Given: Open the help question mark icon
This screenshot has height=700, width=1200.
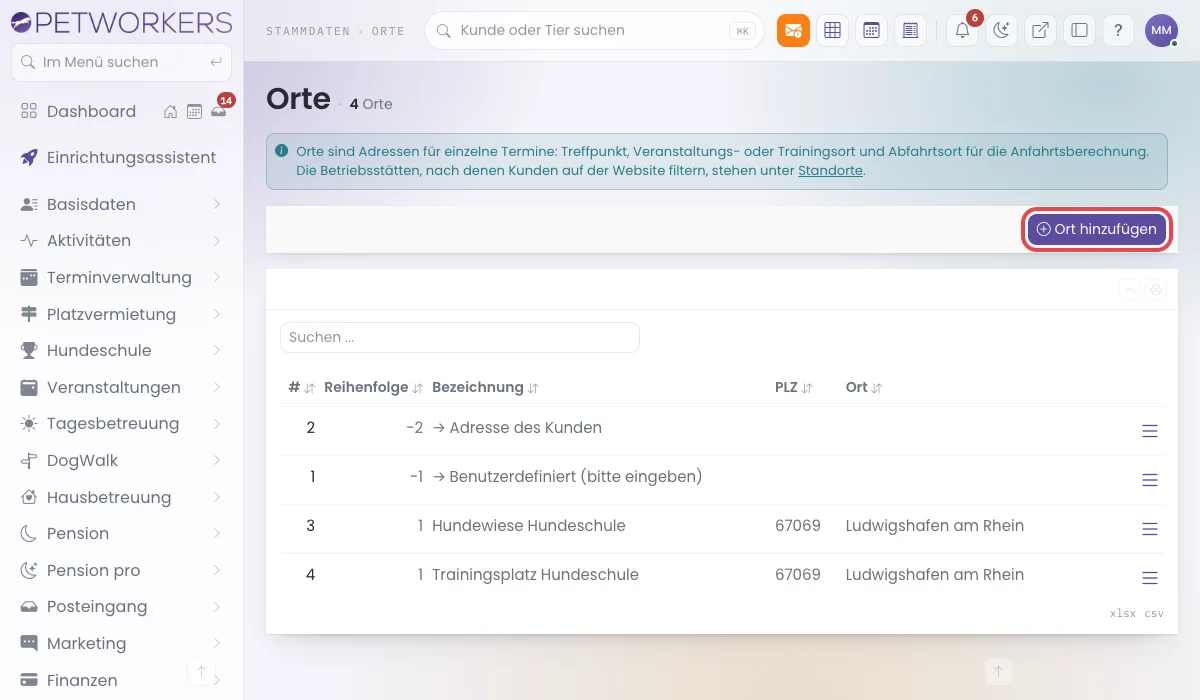Looking at the screenshot, I should coord(1118,31).
